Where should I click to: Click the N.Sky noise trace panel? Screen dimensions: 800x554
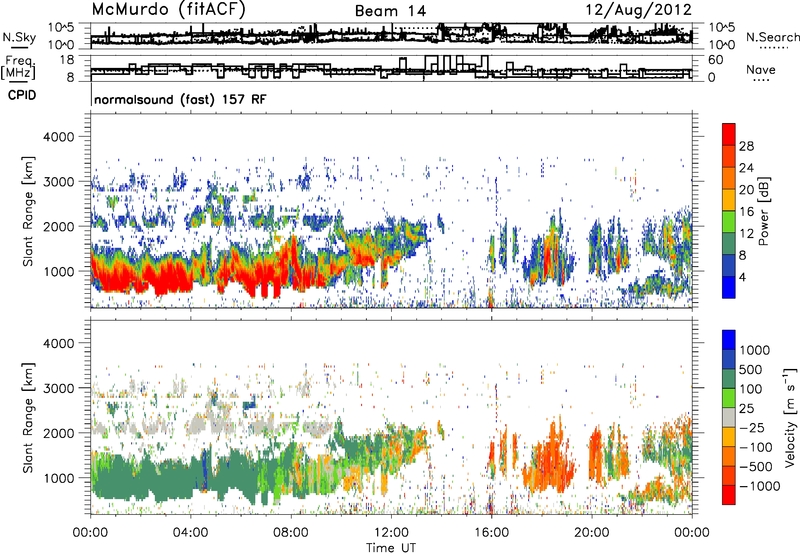[391, 36]
